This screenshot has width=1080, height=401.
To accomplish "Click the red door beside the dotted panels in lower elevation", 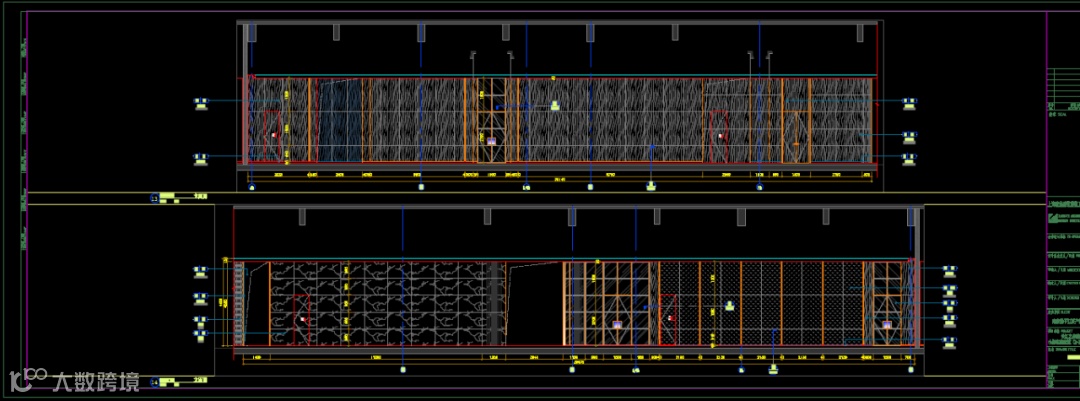I will pos(667,319).
